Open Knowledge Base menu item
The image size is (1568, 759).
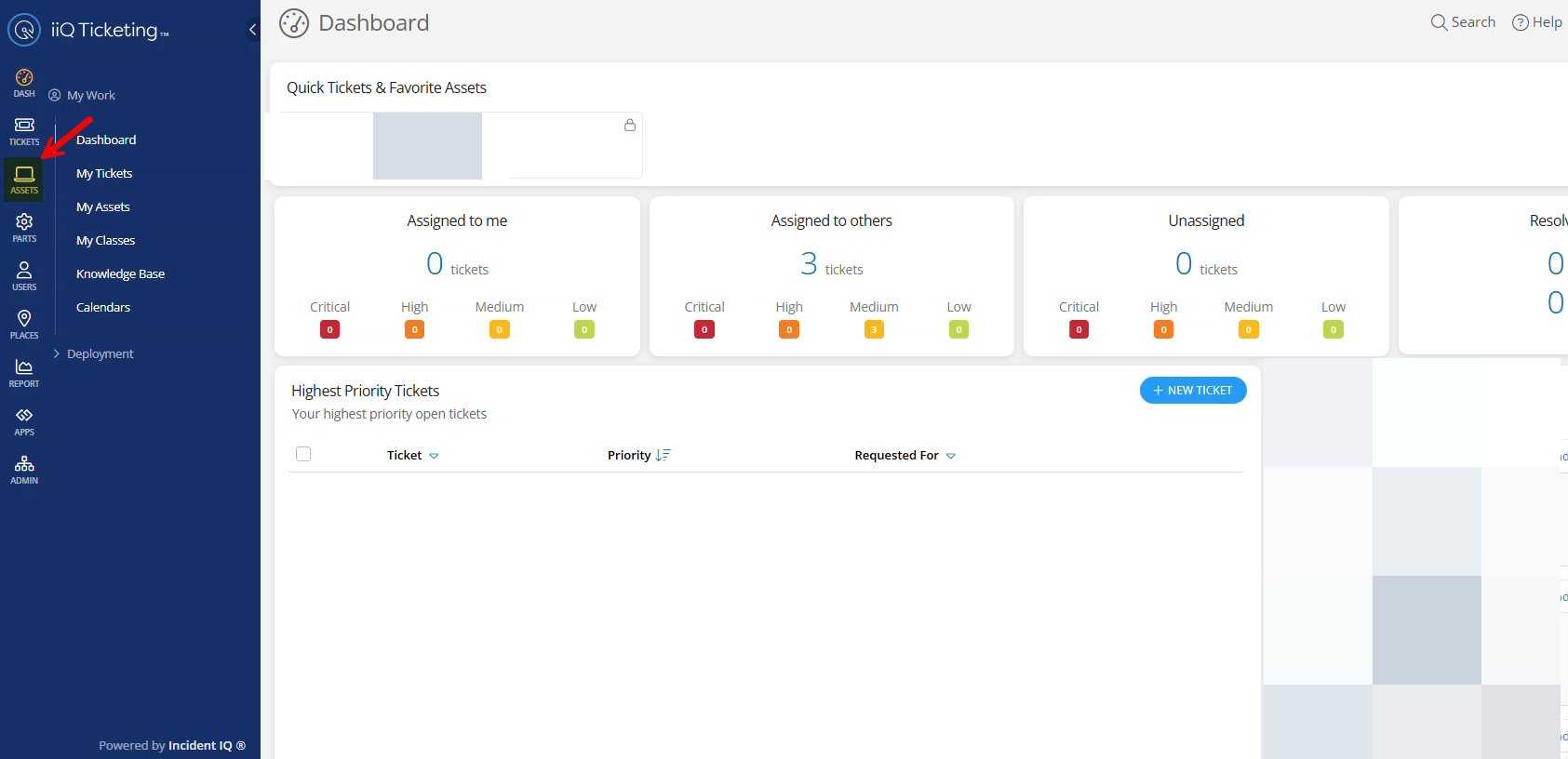(x=120, y=273)
